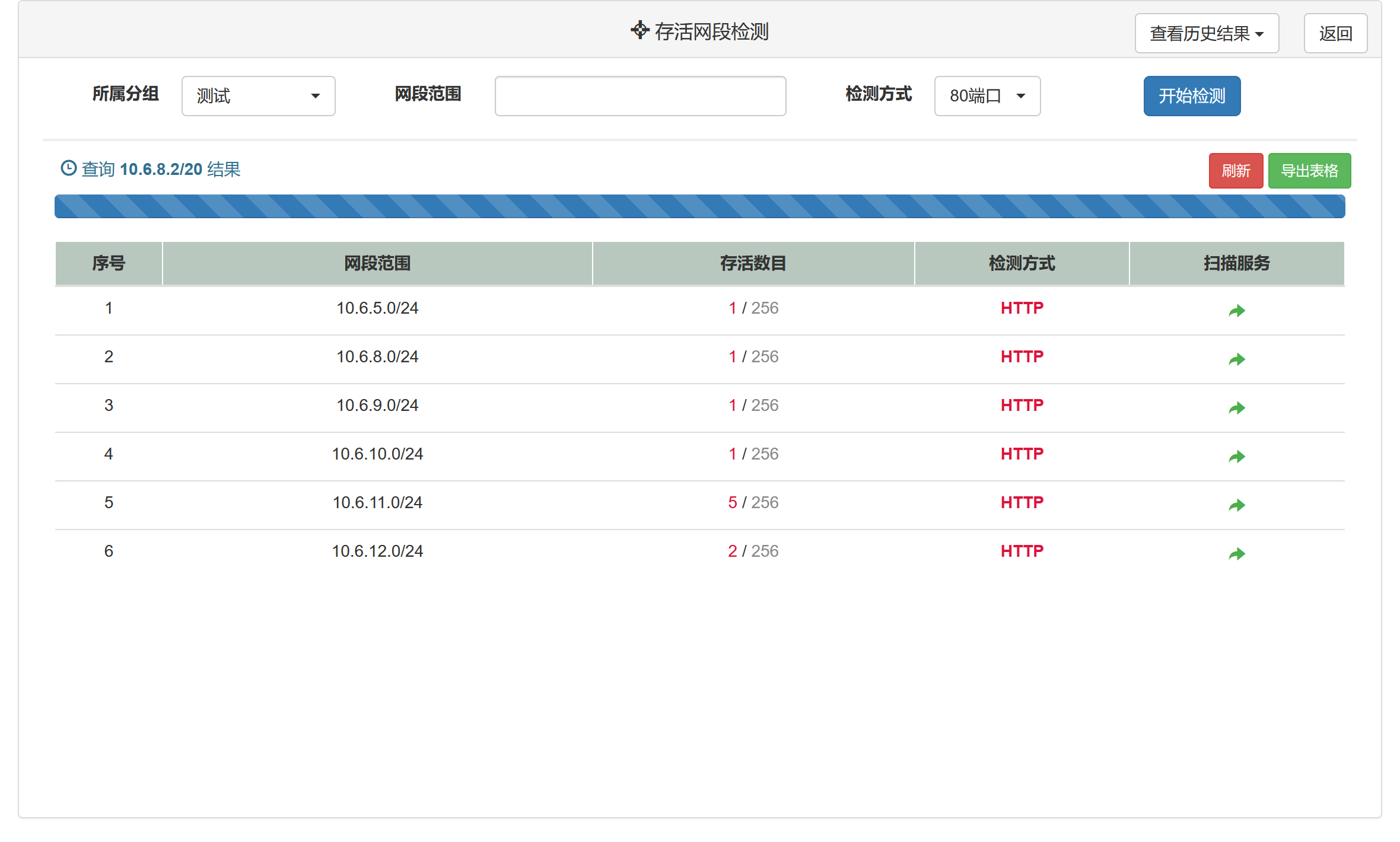This screenshot has height=842, width=1400.
Task: Click scan service arrow for 10.6.8.0/24
Action: tap(1236, 359)
